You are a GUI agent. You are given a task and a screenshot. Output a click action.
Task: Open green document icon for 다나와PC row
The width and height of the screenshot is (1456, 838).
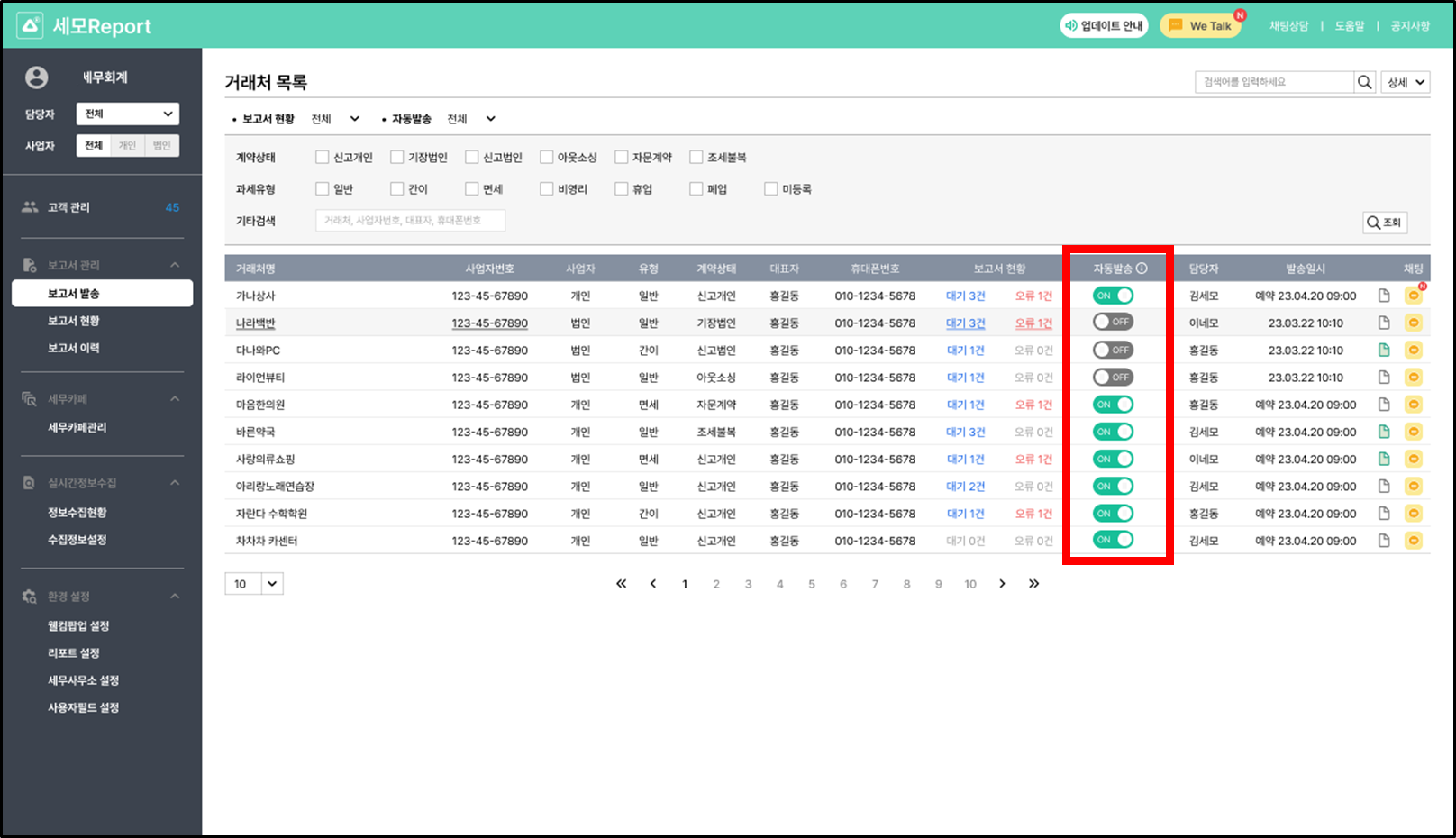point(1384,351)
